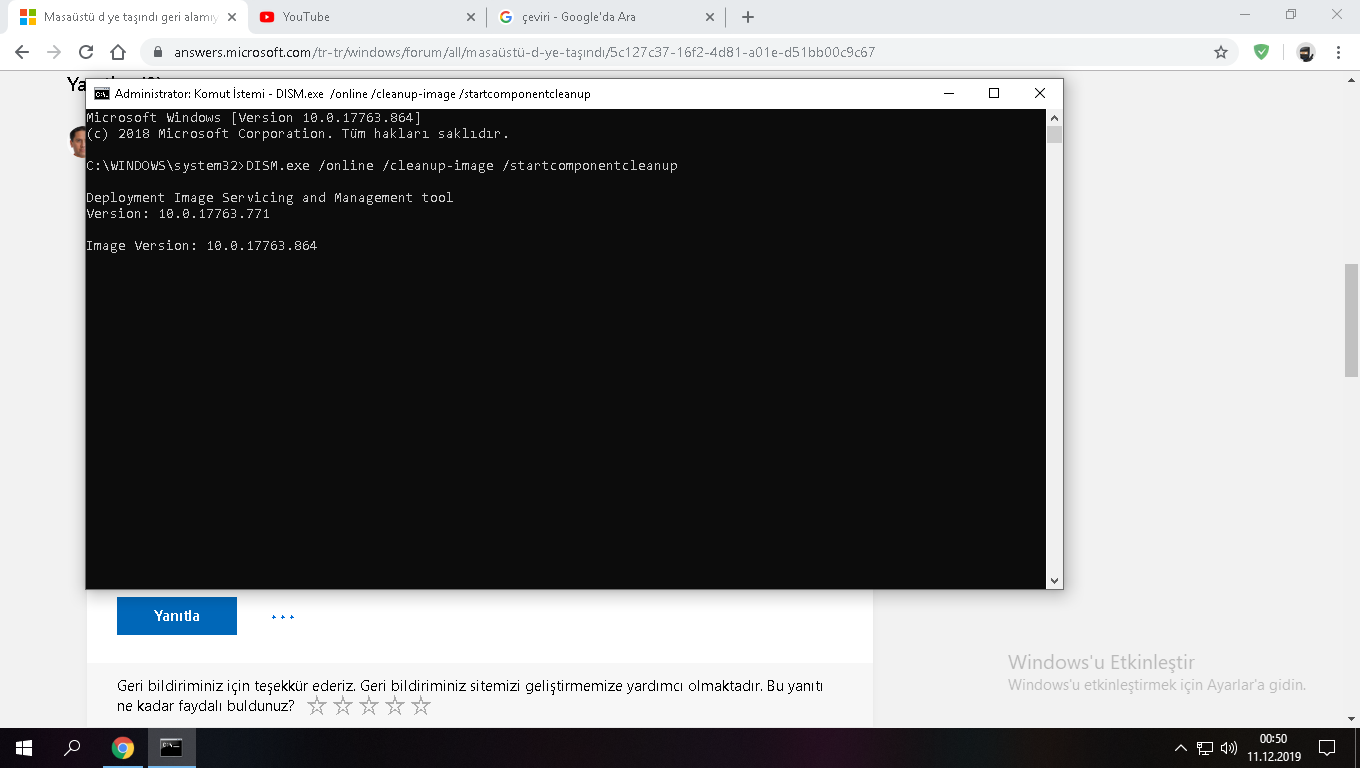
Task: Click the 'Geri bildiriminiz için teşekkür ederiz' text
Action: pos(236,687)
